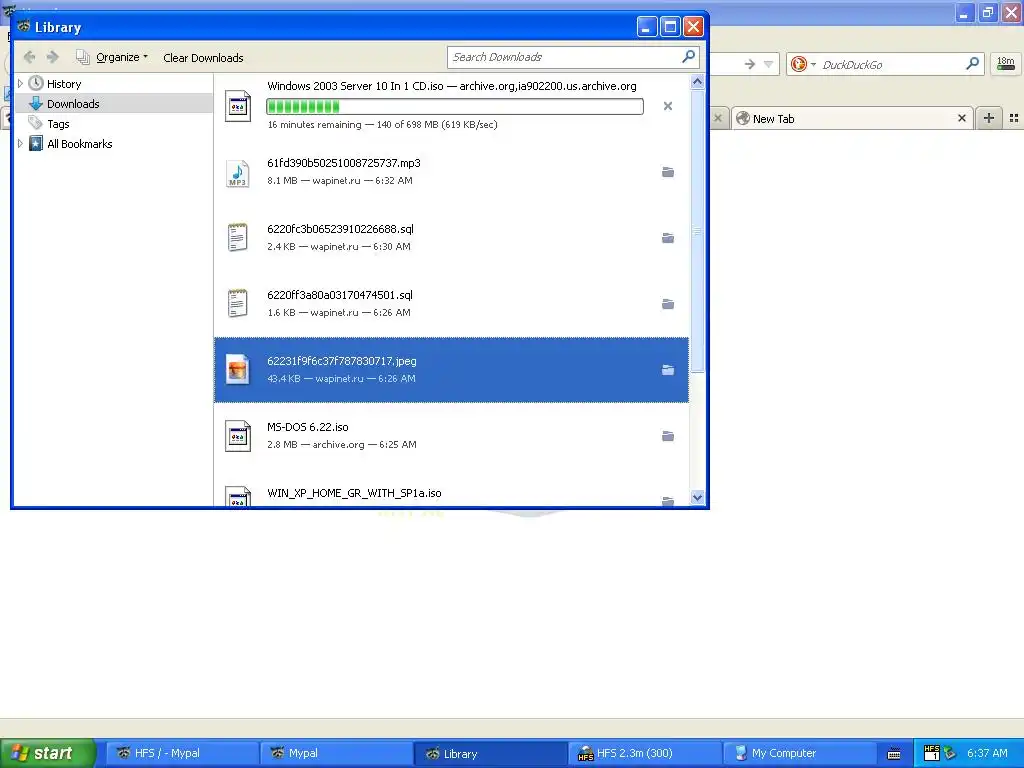Viewport: 1024px width, 768px height.
Task: Select 6220fc3b06523910226688.sql entry
Action: [451, 238]
